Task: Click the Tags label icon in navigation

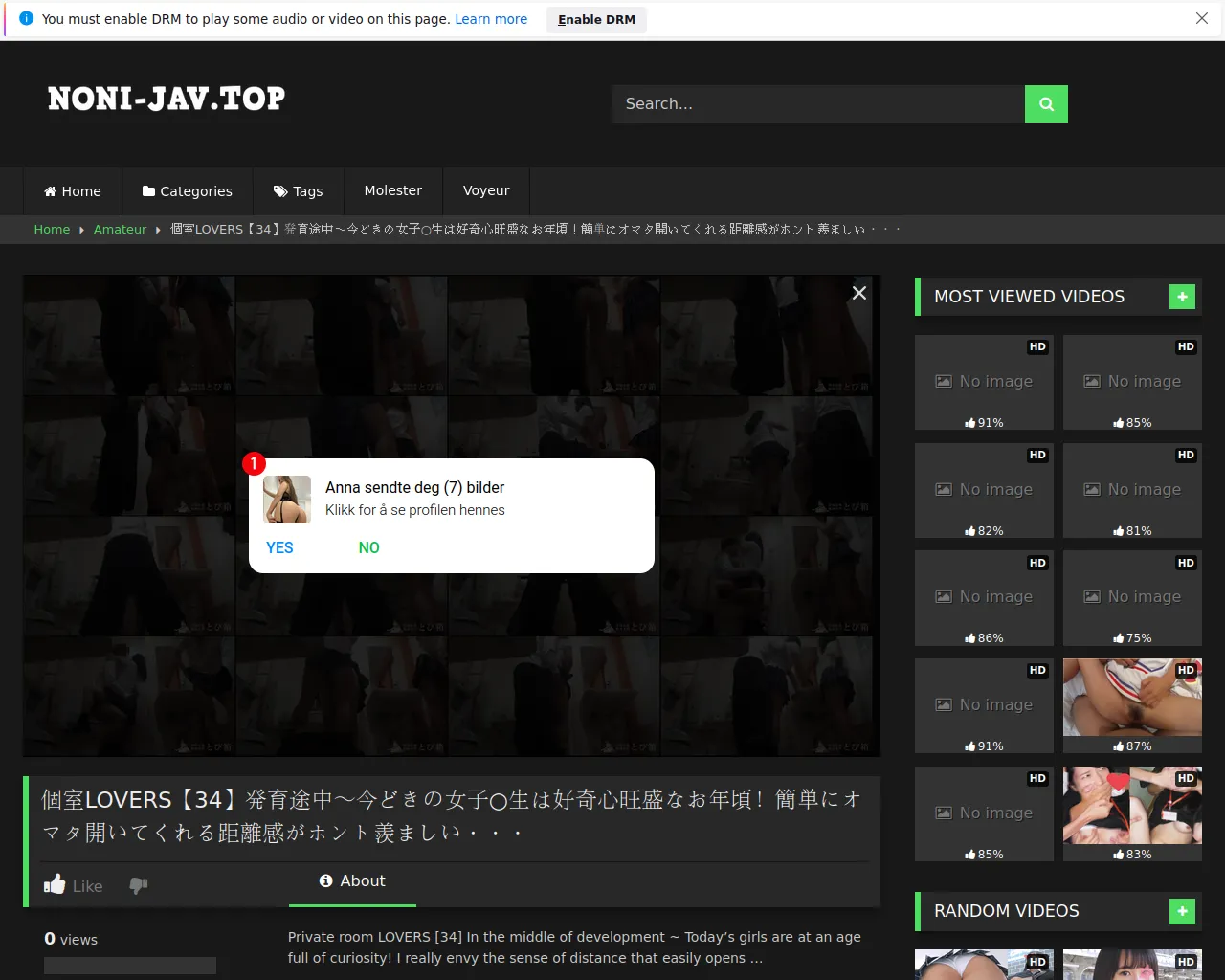Action: tap(278, 190)
